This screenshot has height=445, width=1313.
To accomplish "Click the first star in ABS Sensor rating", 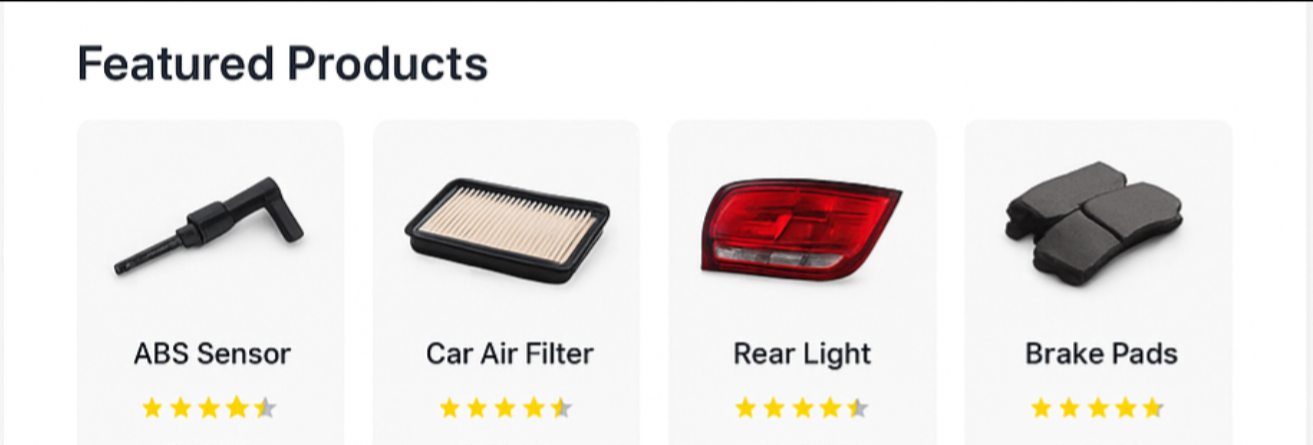I will [x=152, y=408].
